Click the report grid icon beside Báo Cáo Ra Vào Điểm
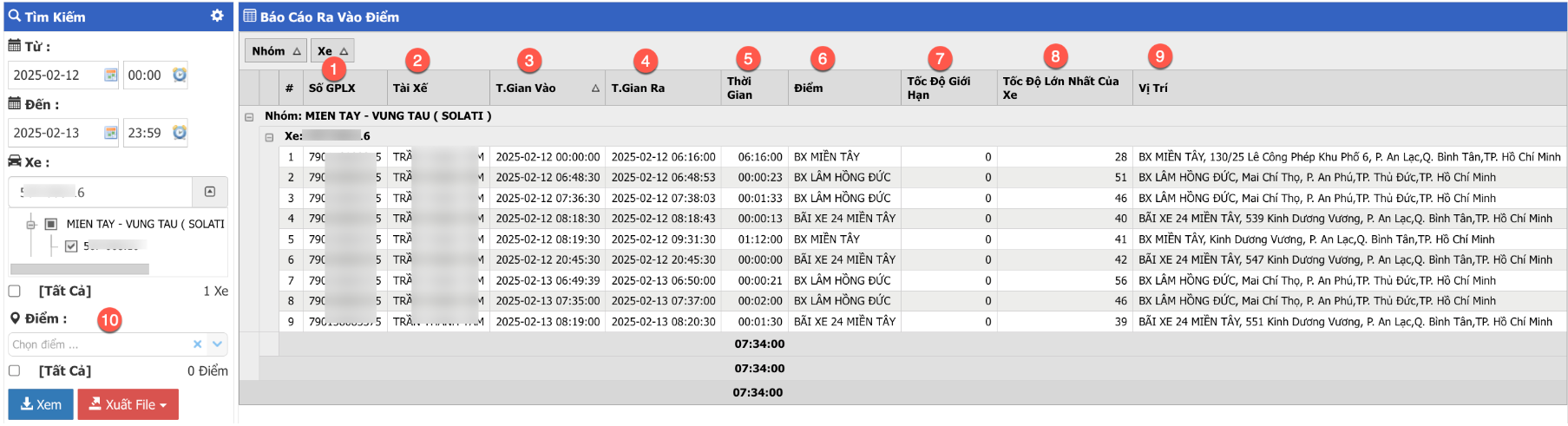This screenshot has height=426, width=1568. tap(250, 16)
